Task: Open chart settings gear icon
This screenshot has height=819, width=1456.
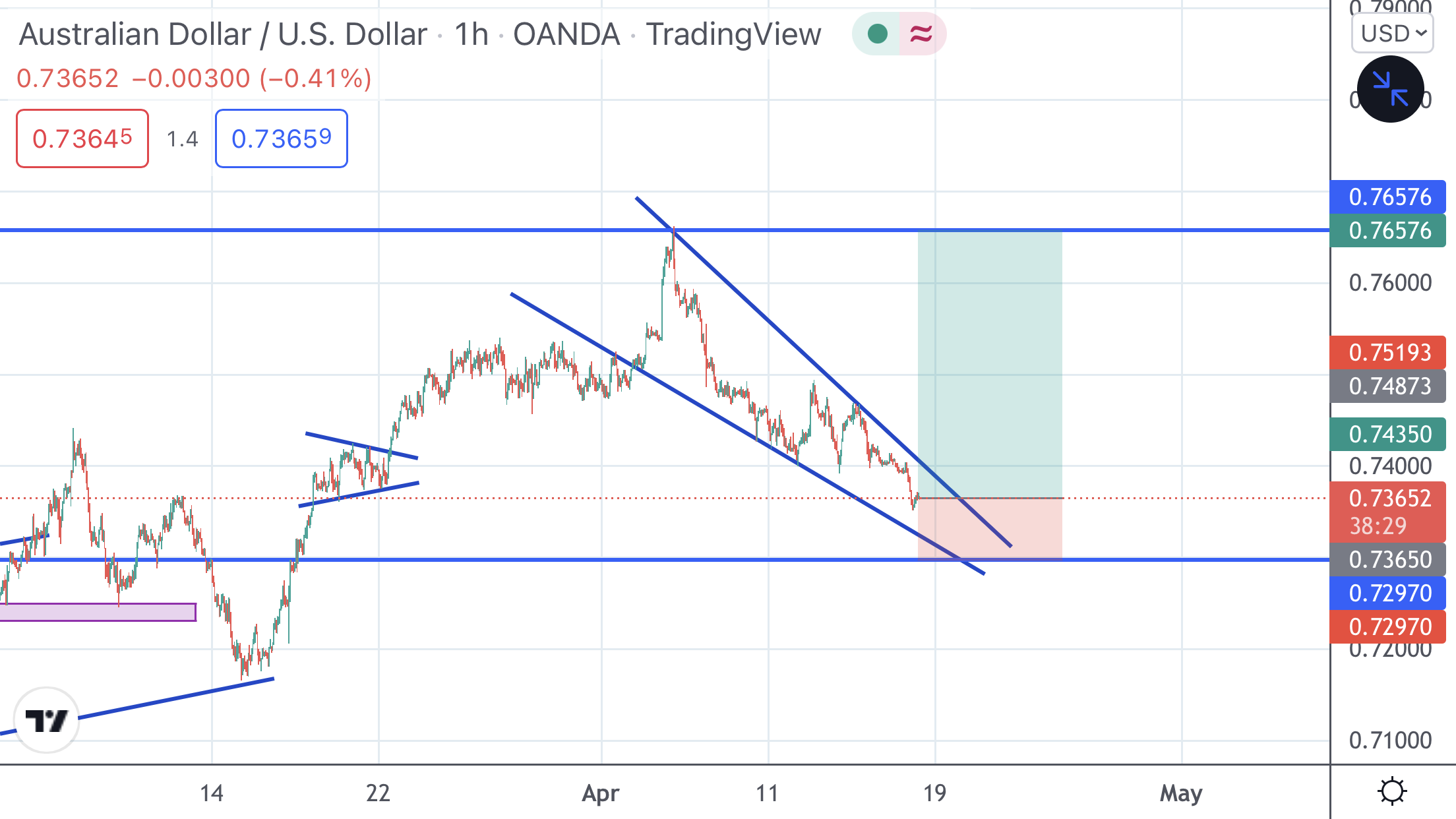Action: [1392, 791]
